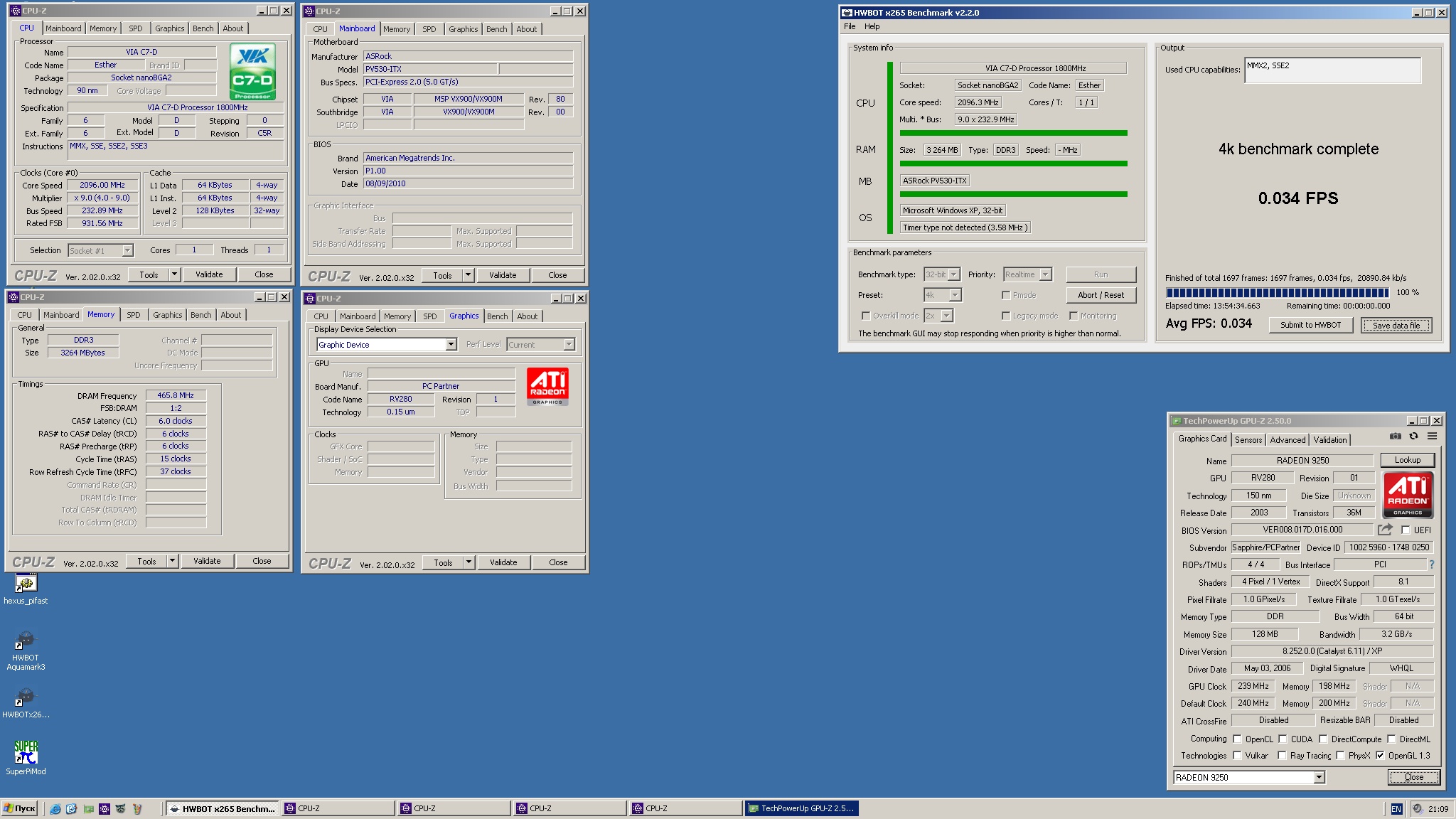Screen dimensions: 1456x819
Task: Toggle the Vulkan checkbox
Action: pos(1237,756)
